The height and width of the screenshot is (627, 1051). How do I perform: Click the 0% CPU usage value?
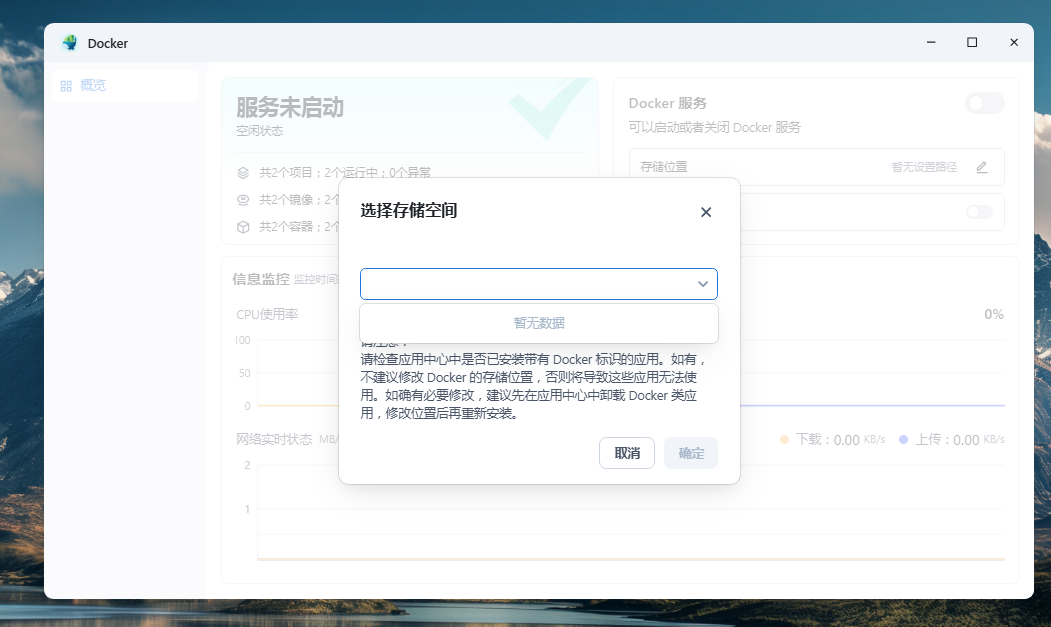click(x=993, y=315)
